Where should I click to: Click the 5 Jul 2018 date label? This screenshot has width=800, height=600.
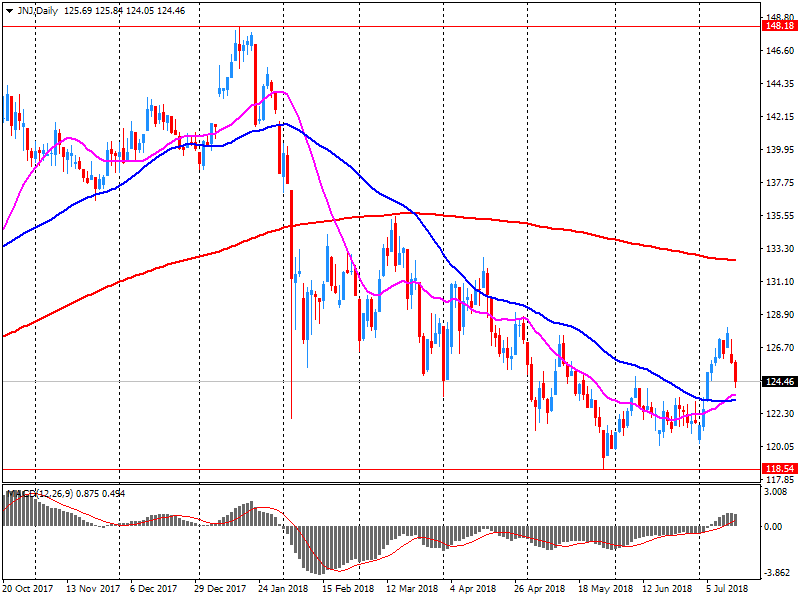point(727,589)
